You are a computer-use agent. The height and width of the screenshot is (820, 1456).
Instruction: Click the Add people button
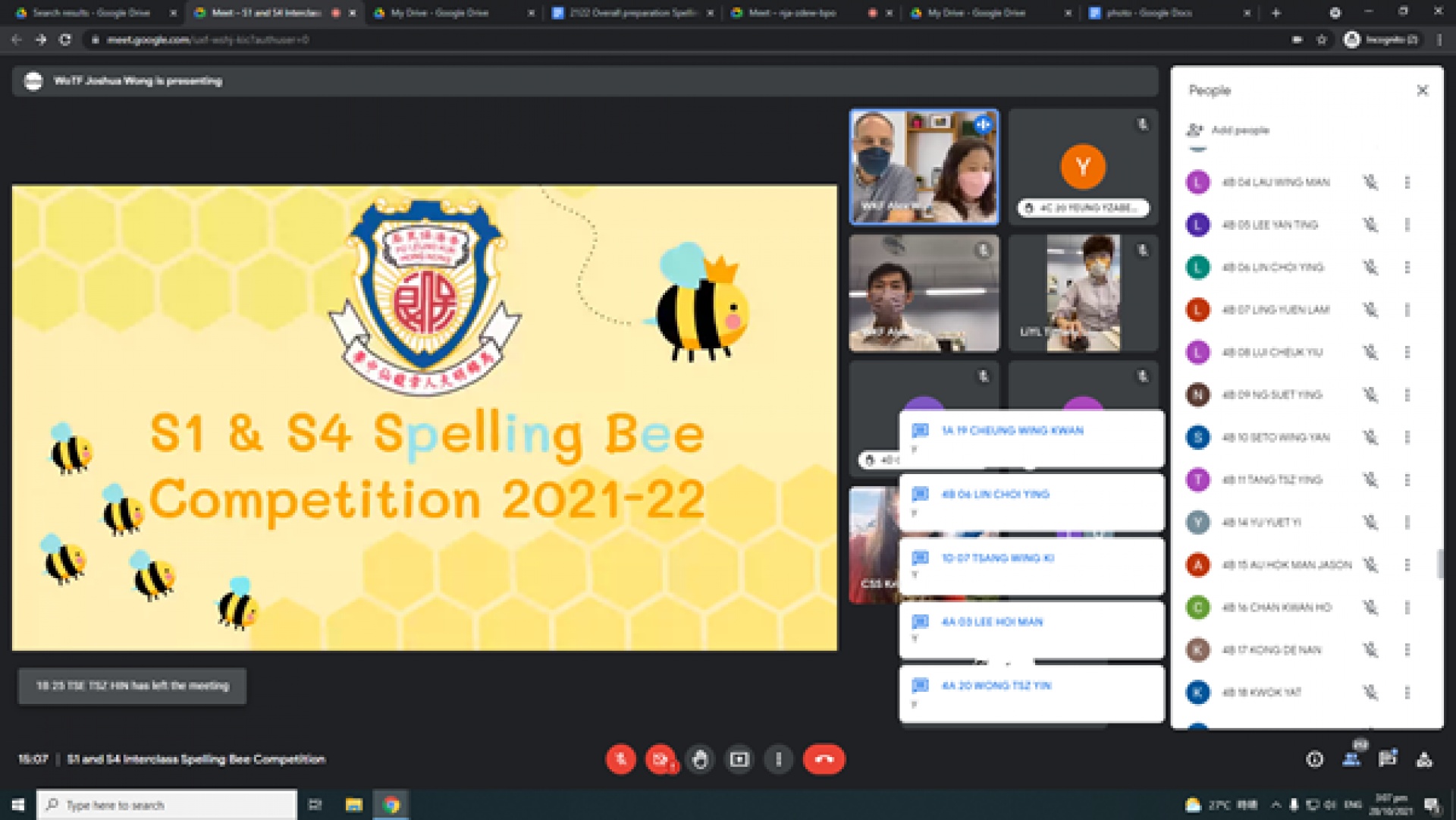click(1228, 130)
